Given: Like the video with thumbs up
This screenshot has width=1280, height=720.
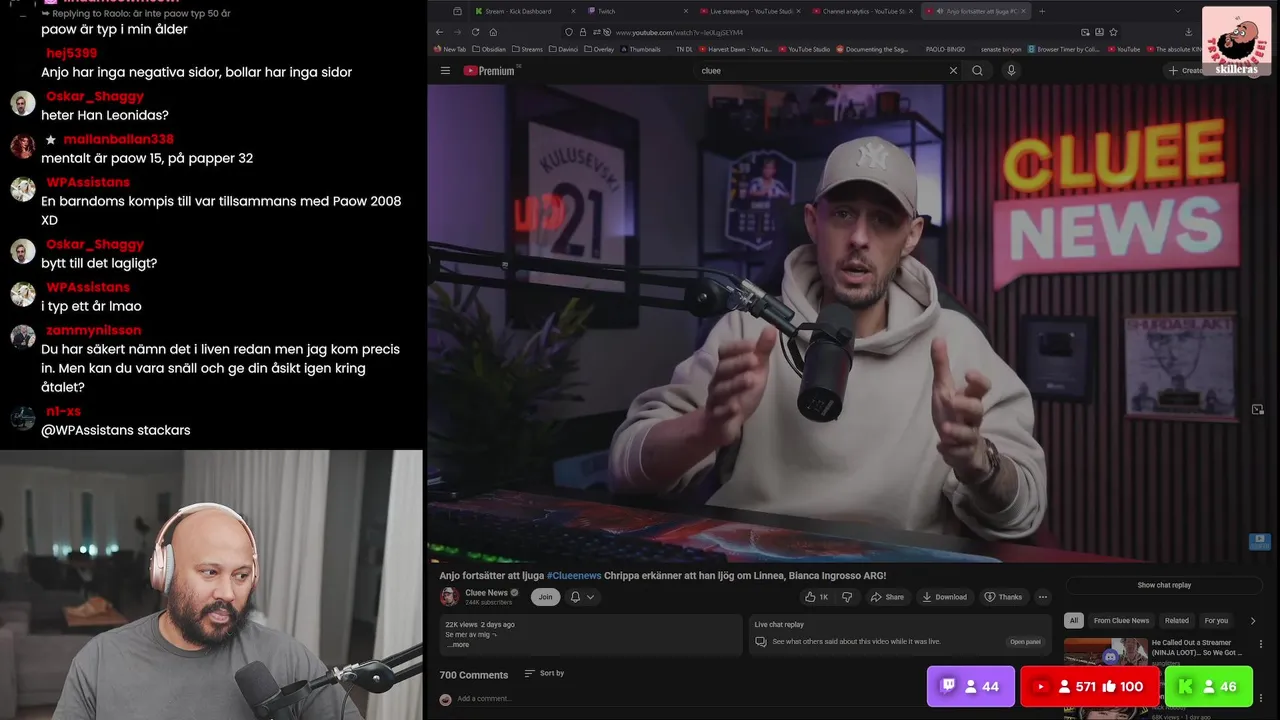Looking at the screenshot, I should pyautogui.click(x=816, y=597).
